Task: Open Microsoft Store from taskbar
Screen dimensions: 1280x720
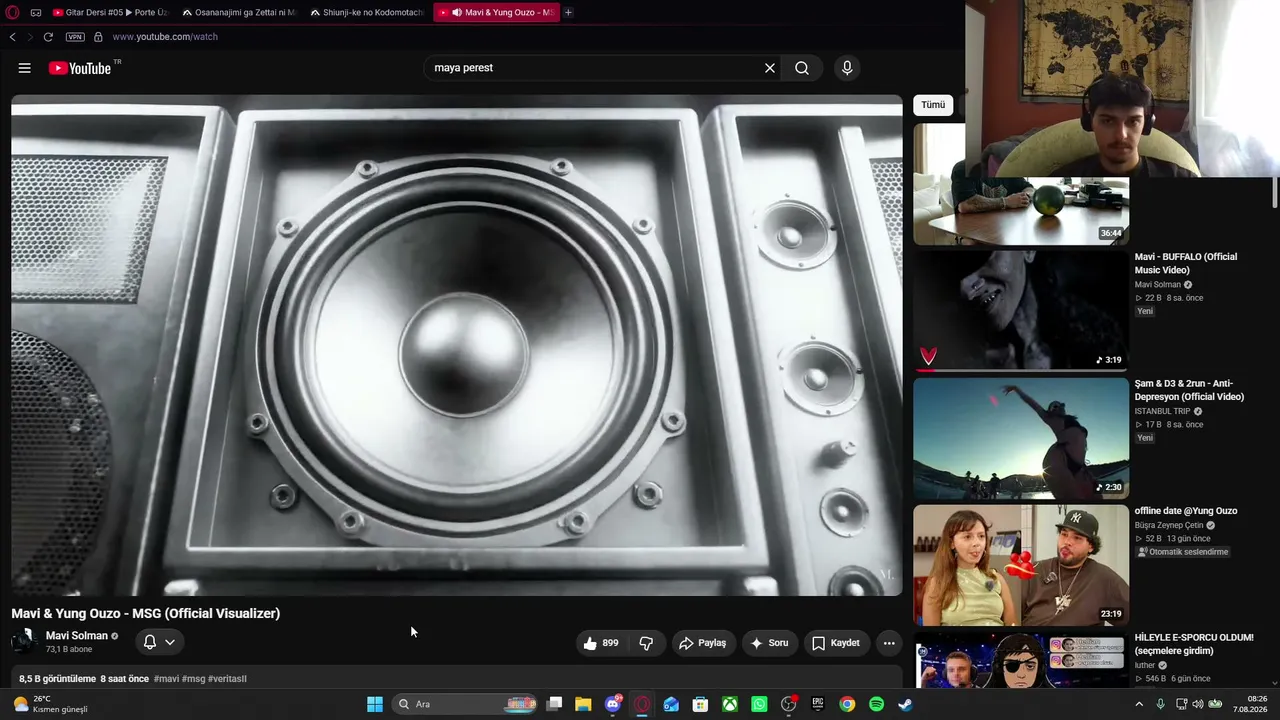Action: click(701, 704)
